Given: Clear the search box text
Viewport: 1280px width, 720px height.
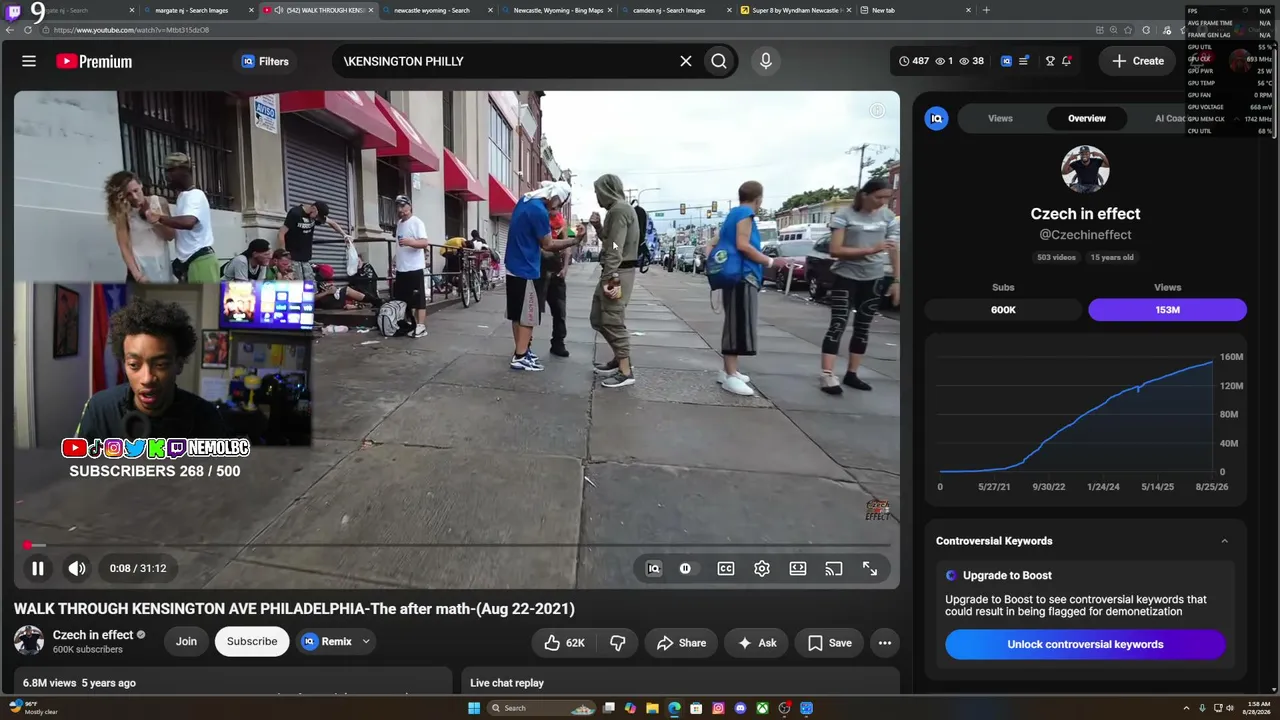Looking at the screenshot, I should click(686, 61).
